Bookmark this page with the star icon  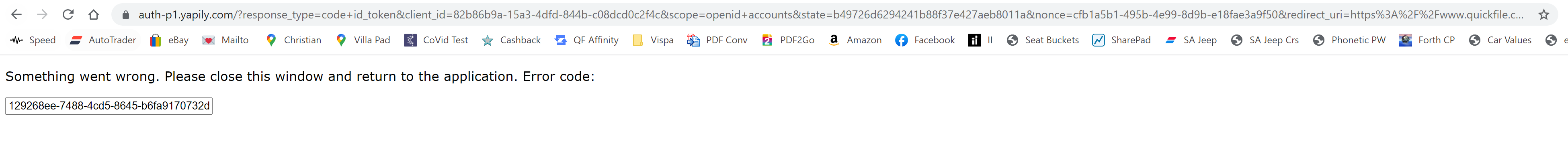coord(1543,14)
